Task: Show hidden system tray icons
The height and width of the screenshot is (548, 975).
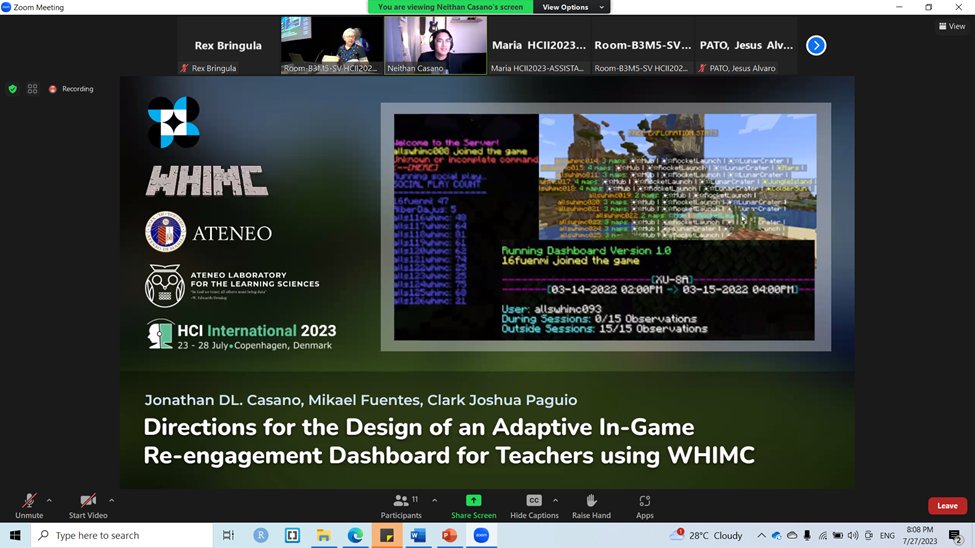Action: click(x=761, y=535)
